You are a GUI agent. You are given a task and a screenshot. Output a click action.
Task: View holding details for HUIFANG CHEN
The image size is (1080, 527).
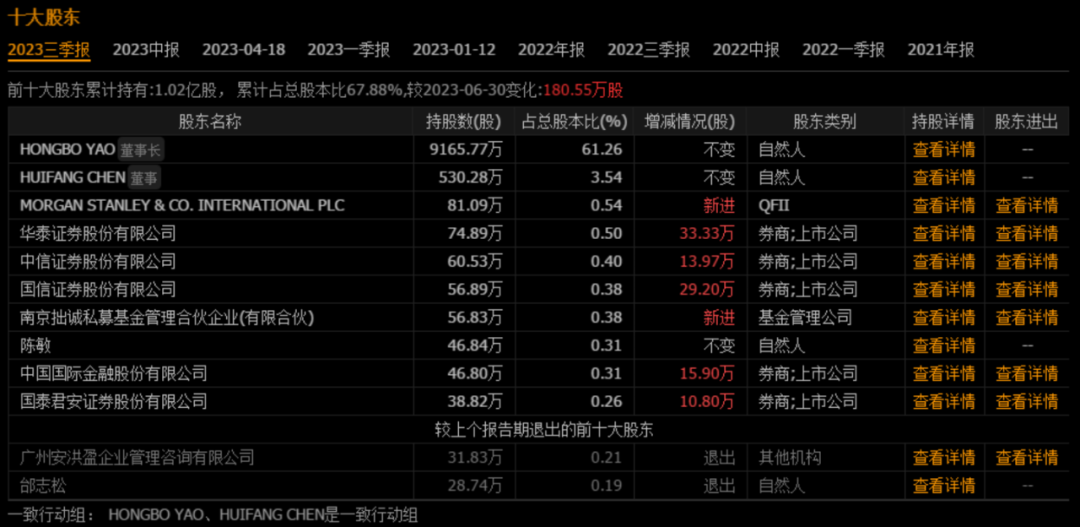coord(944,178)
